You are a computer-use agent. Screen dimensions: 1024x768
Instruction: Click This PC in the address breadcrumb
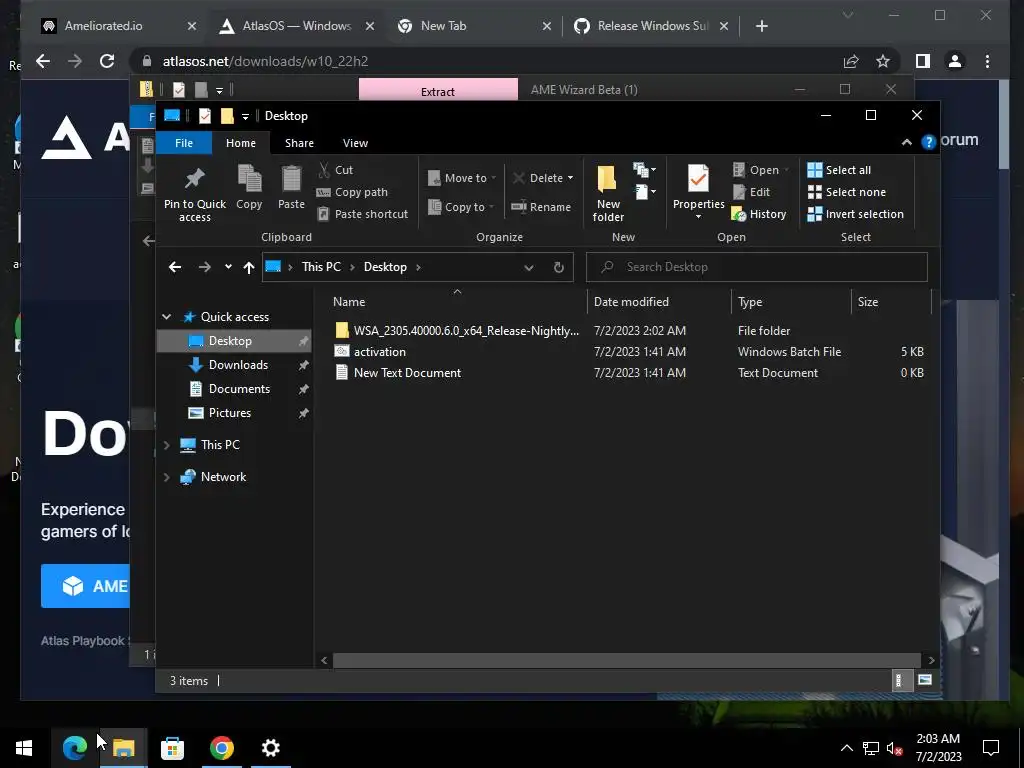click(x=321, y=267)
